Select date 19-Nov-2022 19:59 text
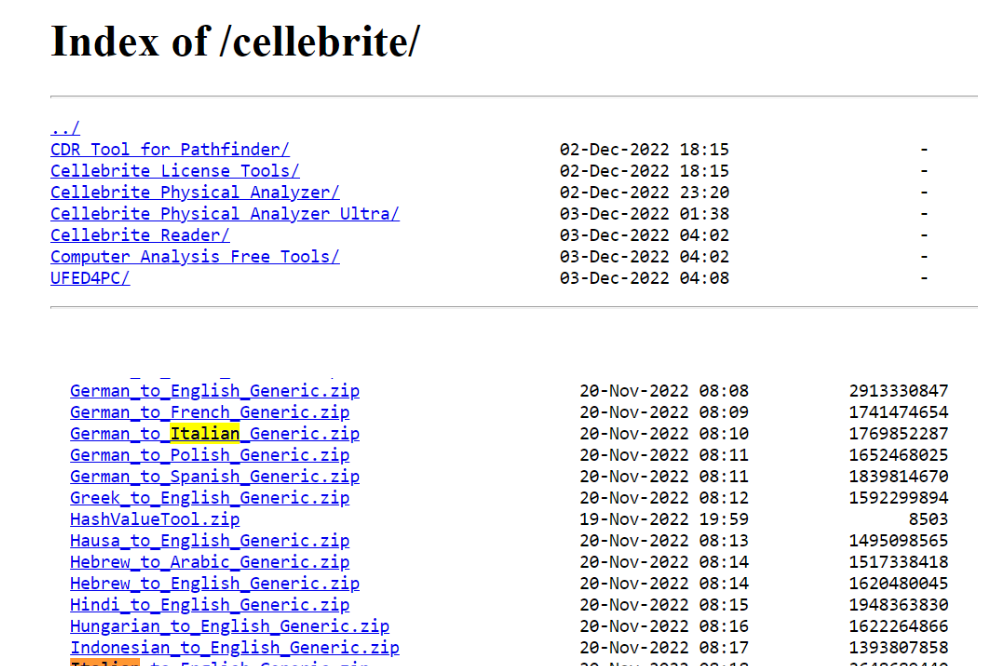The height and width of the screenshot is (666, 985). coord(664,519)
